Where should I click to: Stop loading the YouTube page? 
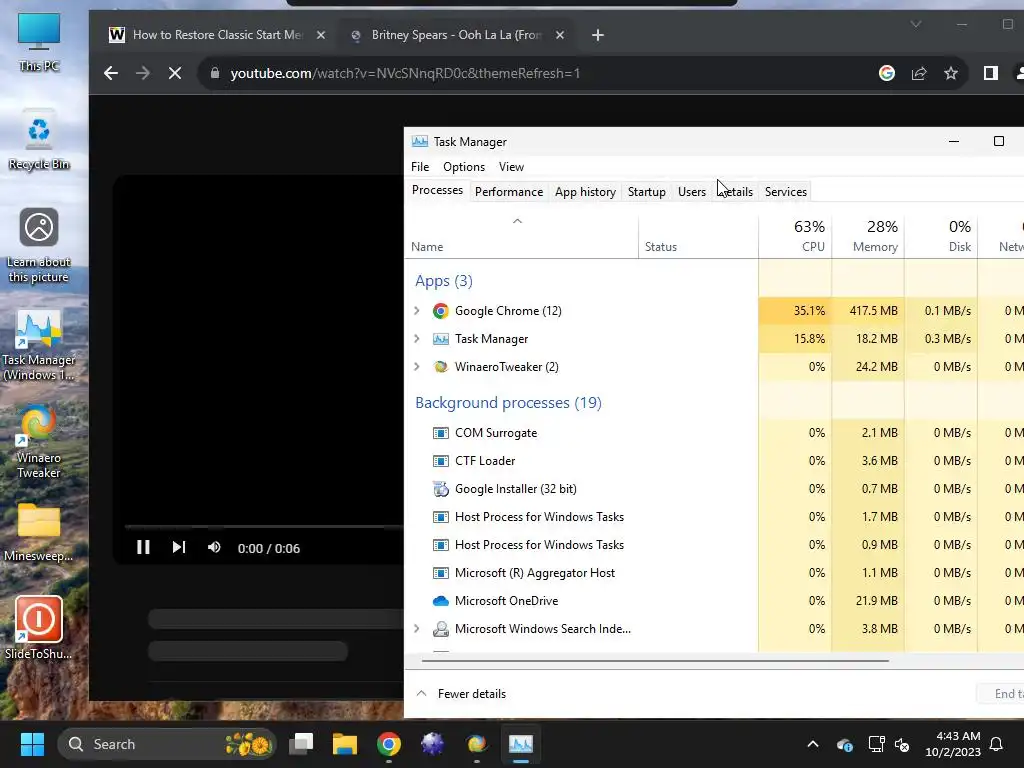pyautogui.click(x=174, y=73)
